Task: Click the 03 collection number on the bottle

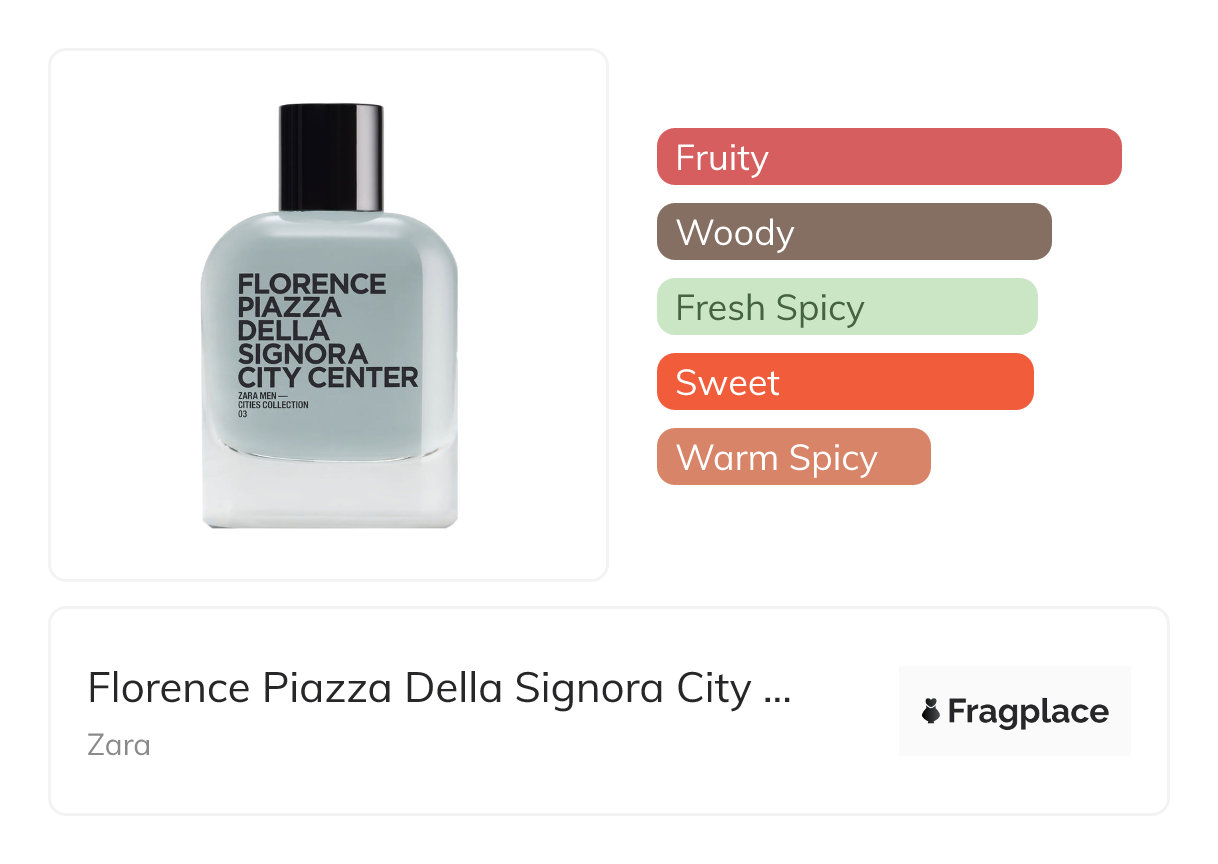Action: pyautogui.click(x=242, y=415)
